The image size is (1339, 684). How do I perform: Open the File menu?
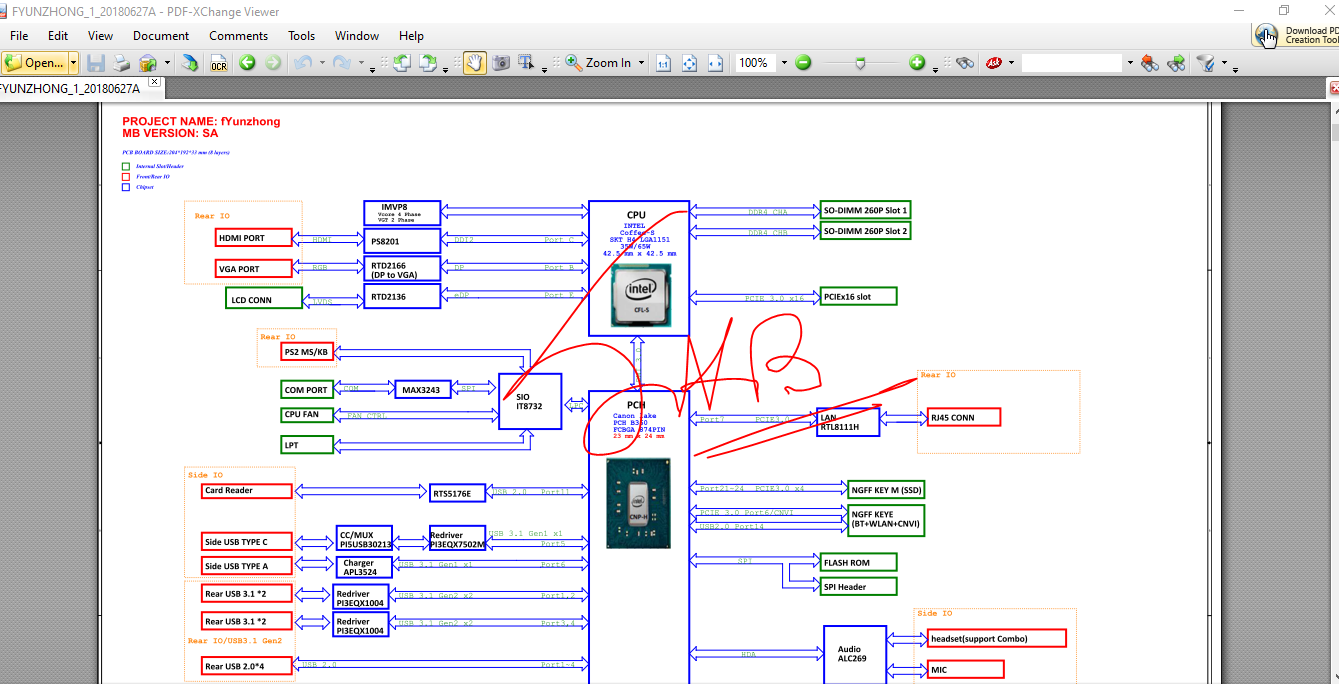point(19,35)
